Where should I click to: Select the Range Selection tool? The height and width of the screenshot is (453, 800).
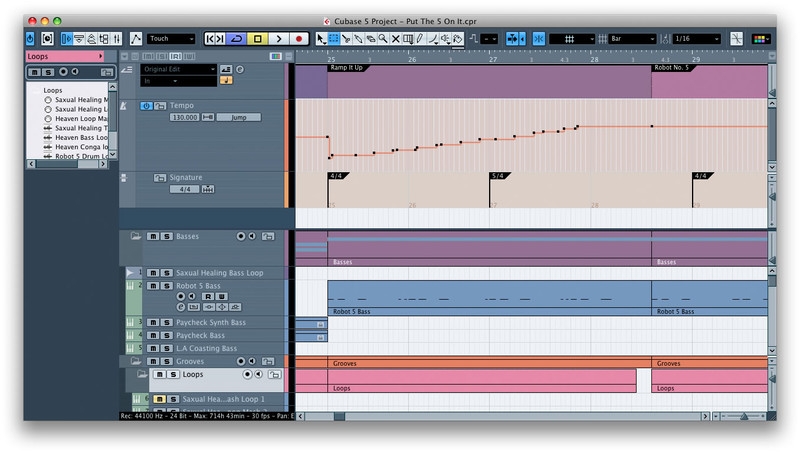[x=334, y=39]
